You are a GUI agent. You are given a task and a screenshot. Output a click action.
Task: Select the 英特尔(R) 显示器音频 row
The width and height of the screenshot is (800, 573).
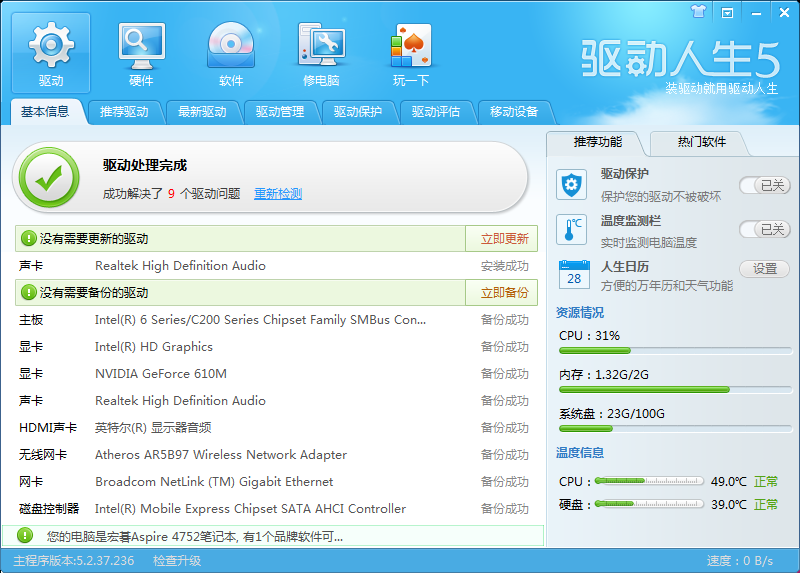(276, 428)
